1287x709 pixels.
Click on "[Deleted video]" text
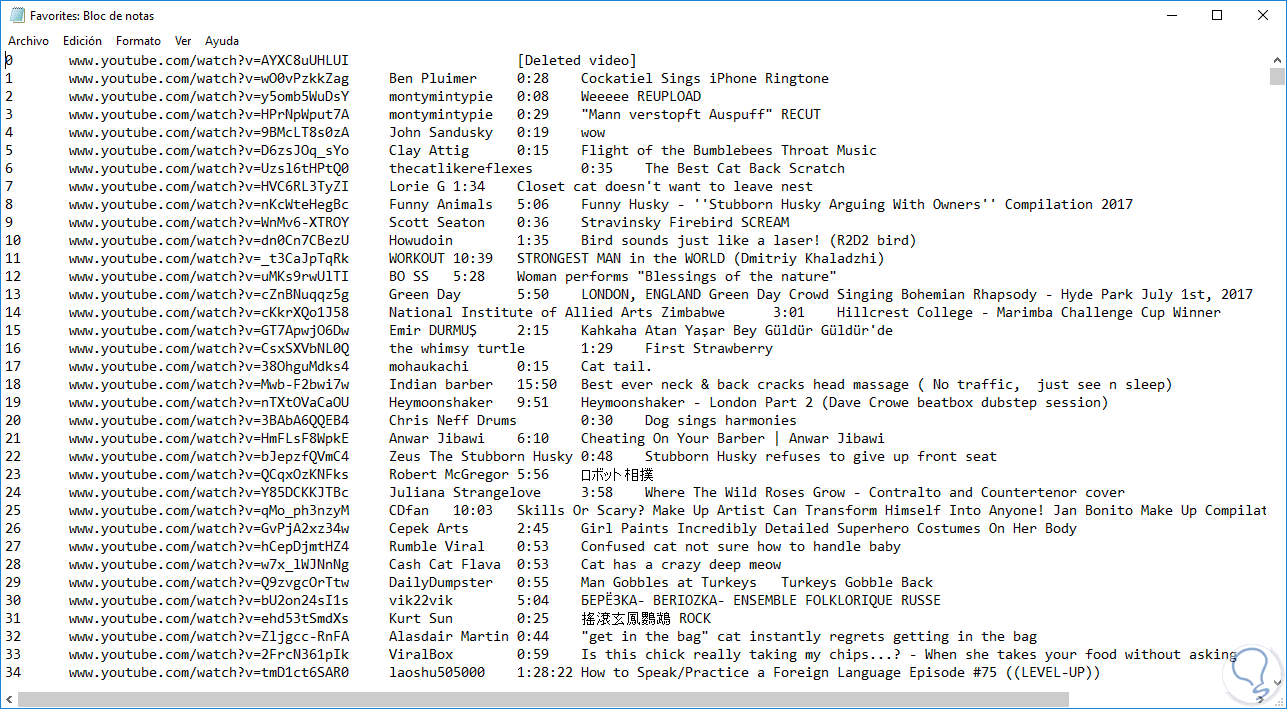pos(577,60)
